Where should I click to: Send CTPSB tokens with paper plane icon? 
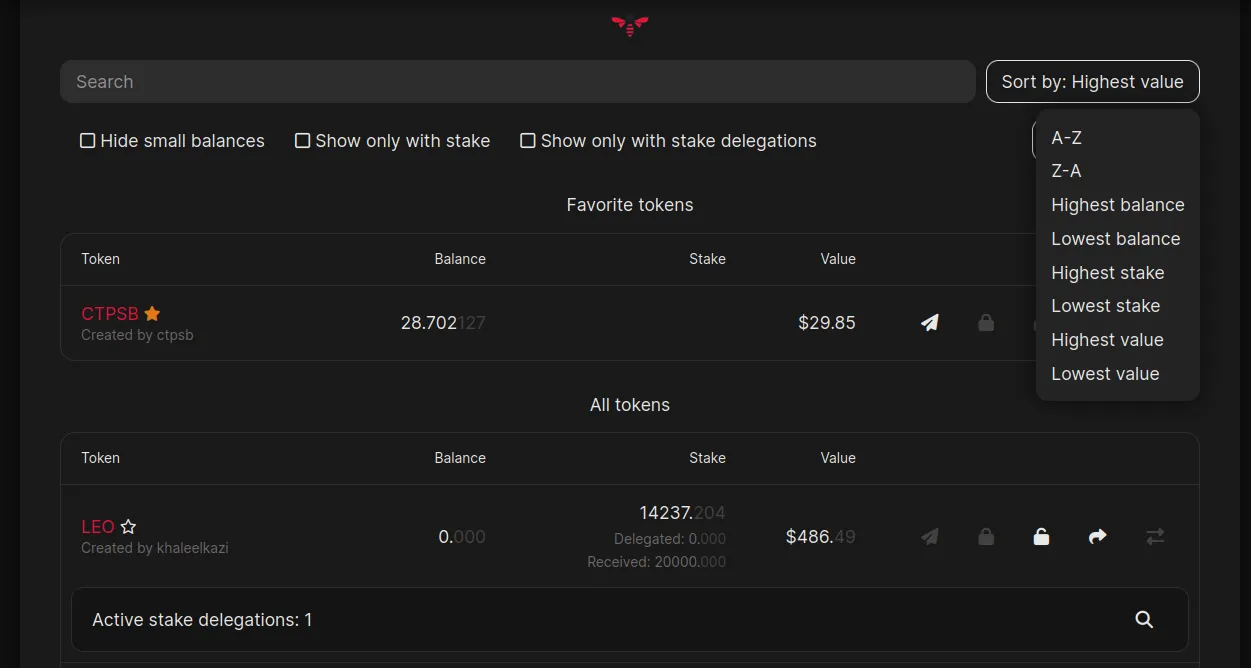(x=930, y=323)
